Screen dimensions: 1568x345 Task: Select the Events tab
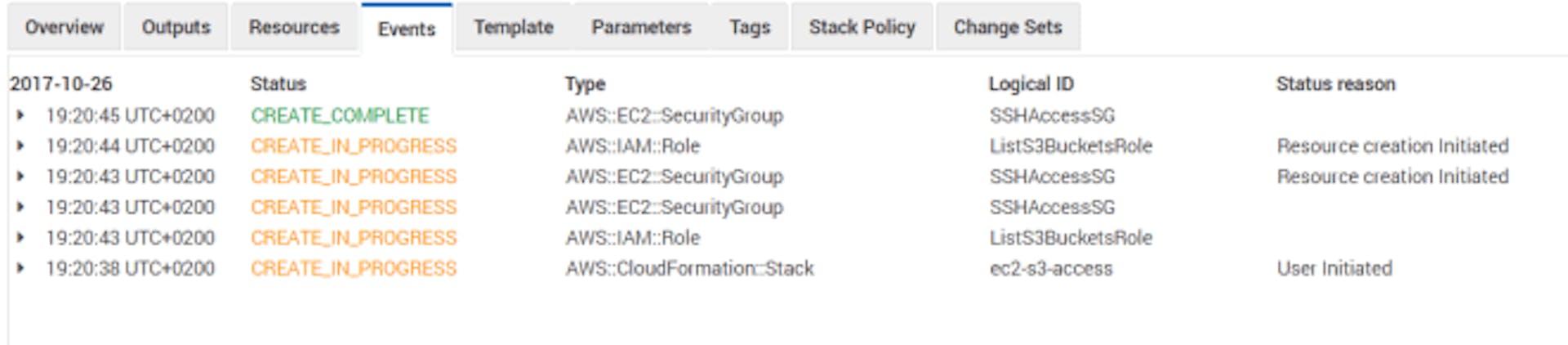coord(407,29)
